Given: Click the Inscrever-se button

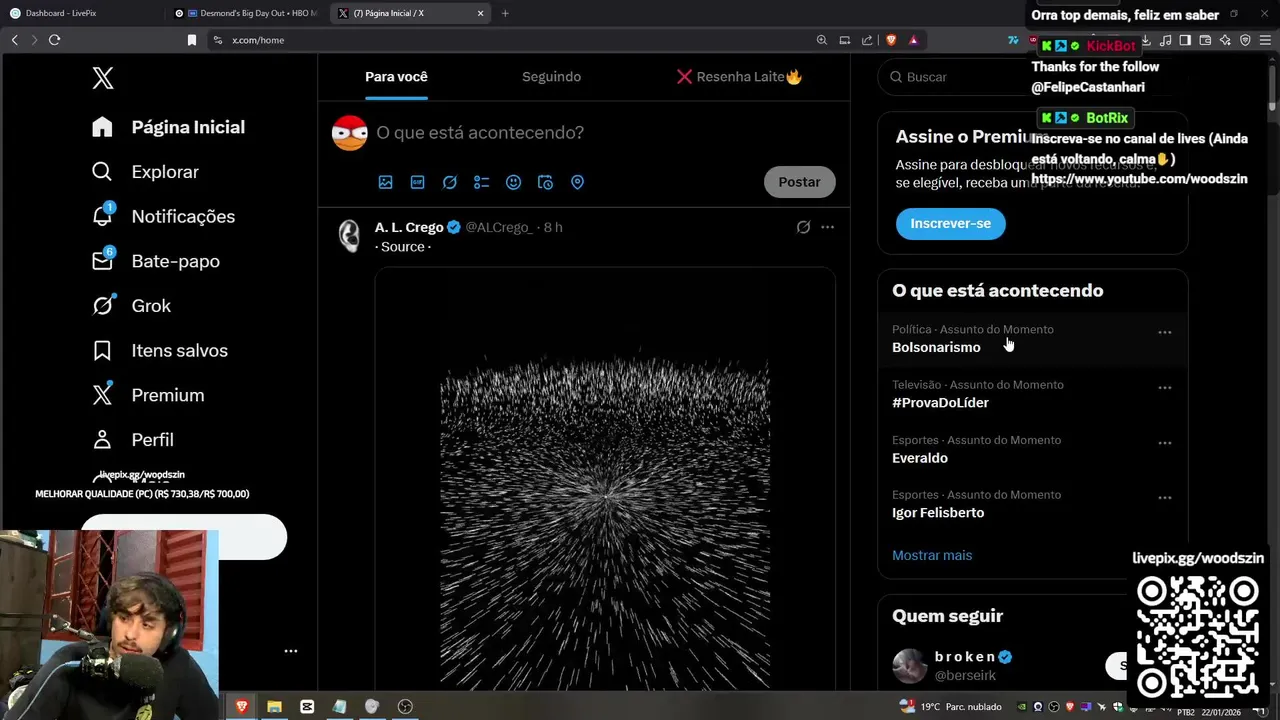Looking at the screenshot, I should pyautogui.click(x=950, y=223).
